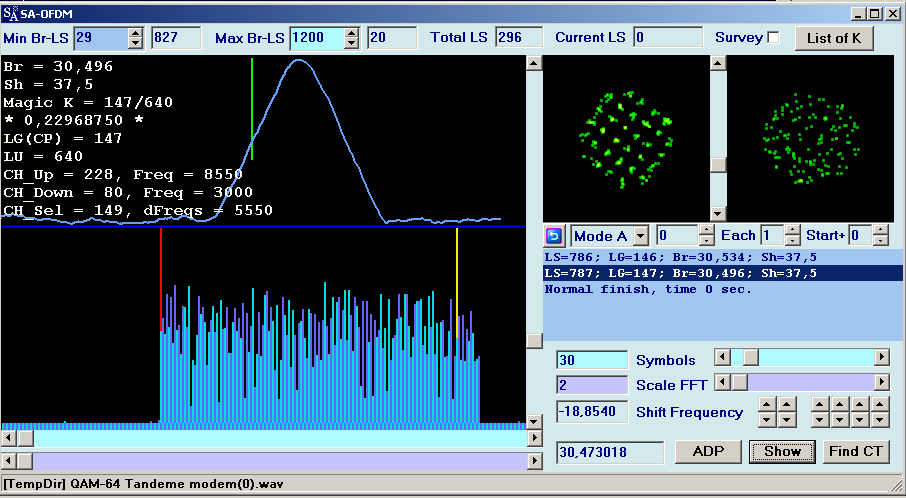
Task: Click the SA-OFDM application icon in the title bar
Action: (x=9, y=13)
